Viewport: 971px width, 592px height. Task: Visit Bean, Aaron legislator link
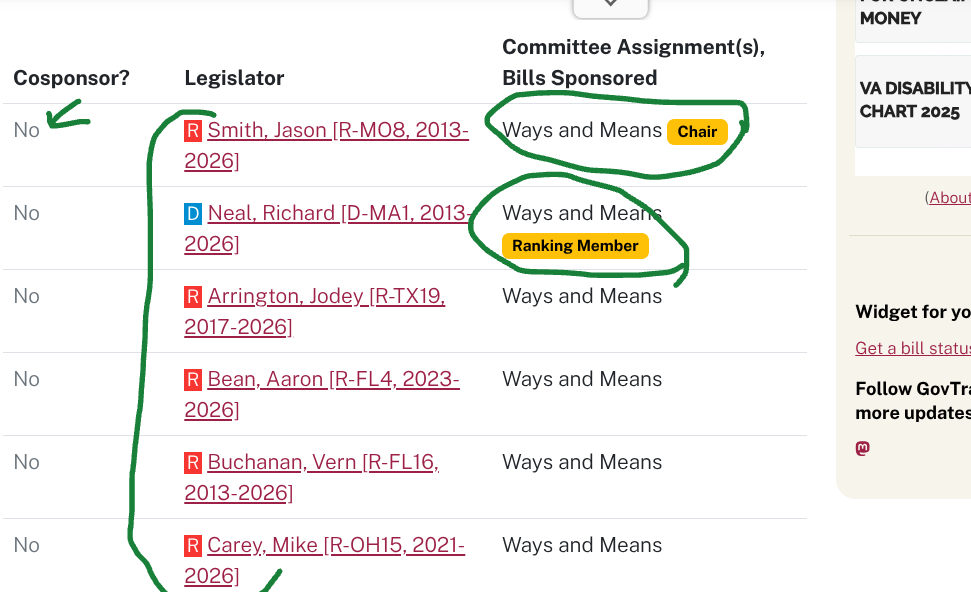click(x=333, y=379)
